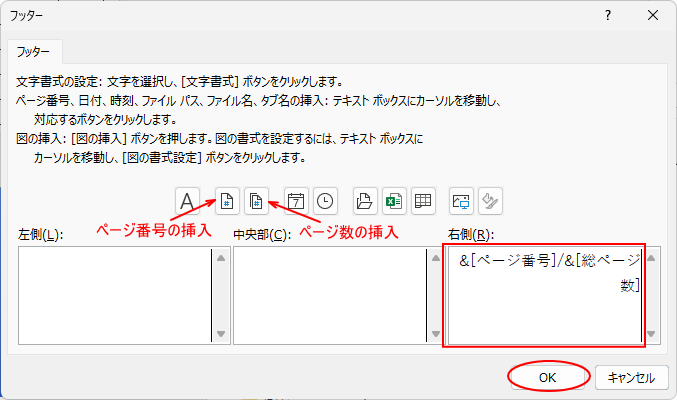677x400 pixels.
Task: Click the greyed-out Format Picture icon
Action: pyautogui.click(x=490, y=201)
